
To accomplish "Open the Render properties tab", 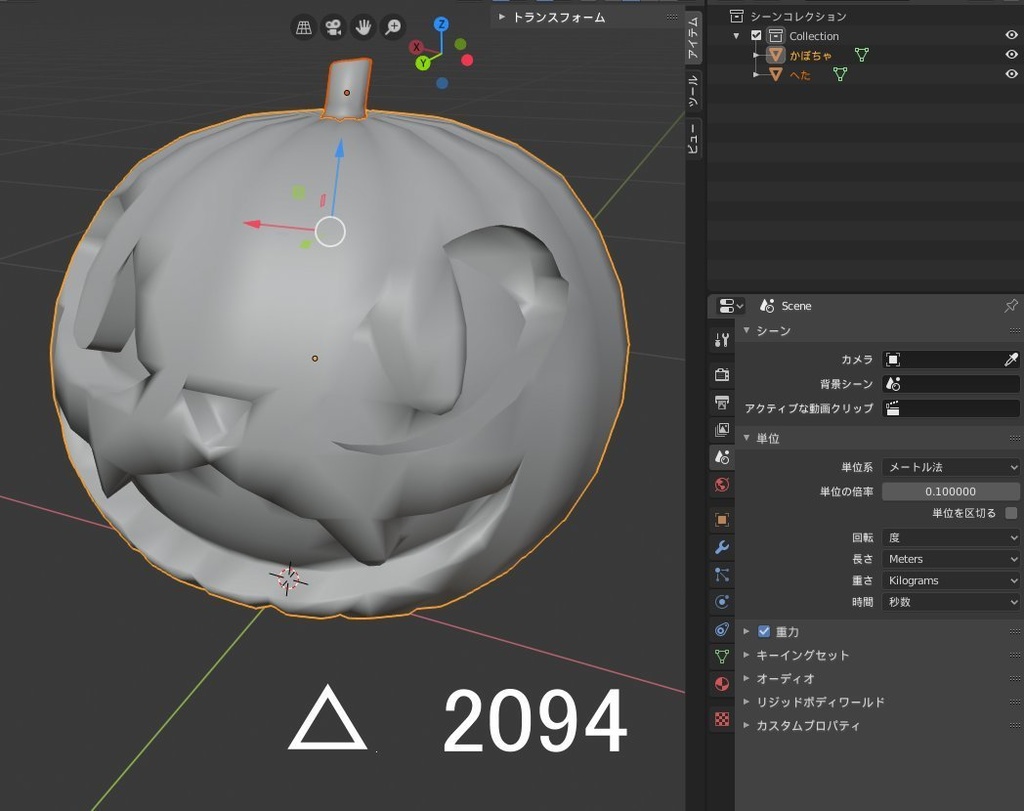I will [x=722, y=374].
